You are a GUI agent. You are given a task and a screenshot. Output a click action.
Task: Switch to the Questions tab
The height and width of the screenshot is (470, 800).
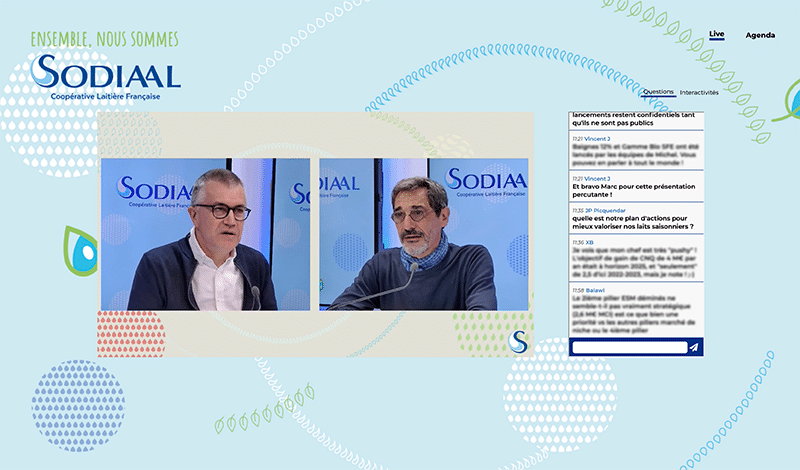(658, 92)
